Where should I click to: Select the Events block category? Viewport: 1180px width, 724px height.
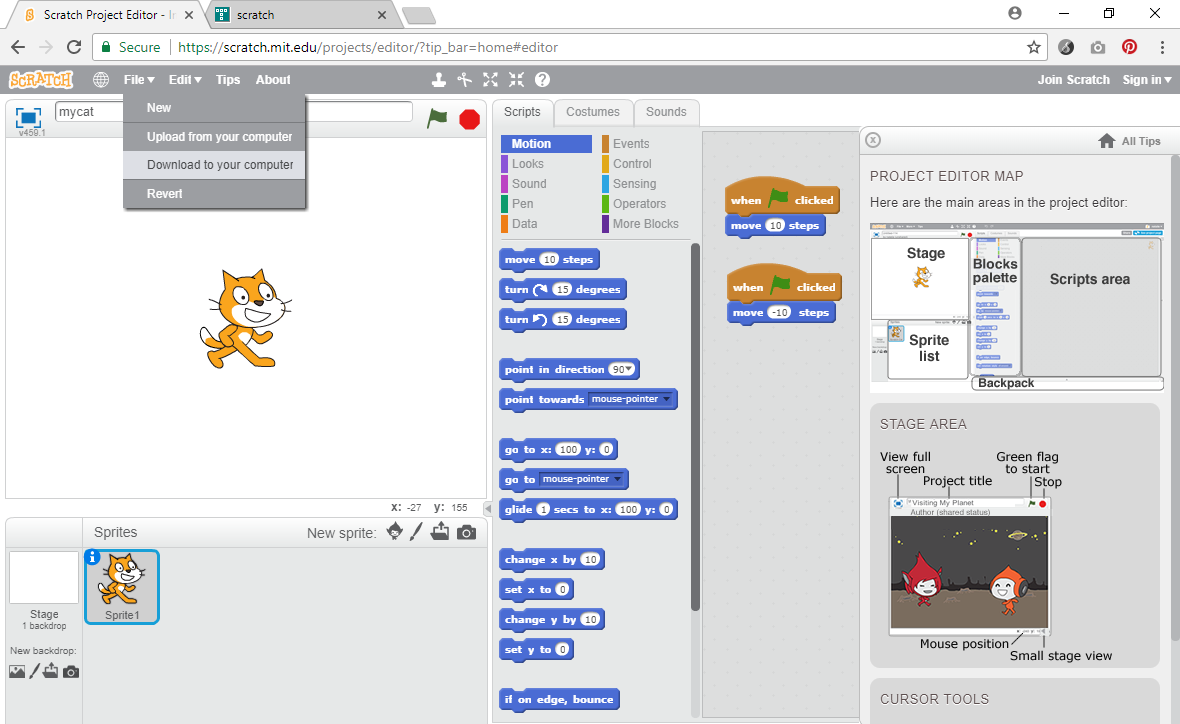point(630,144)
